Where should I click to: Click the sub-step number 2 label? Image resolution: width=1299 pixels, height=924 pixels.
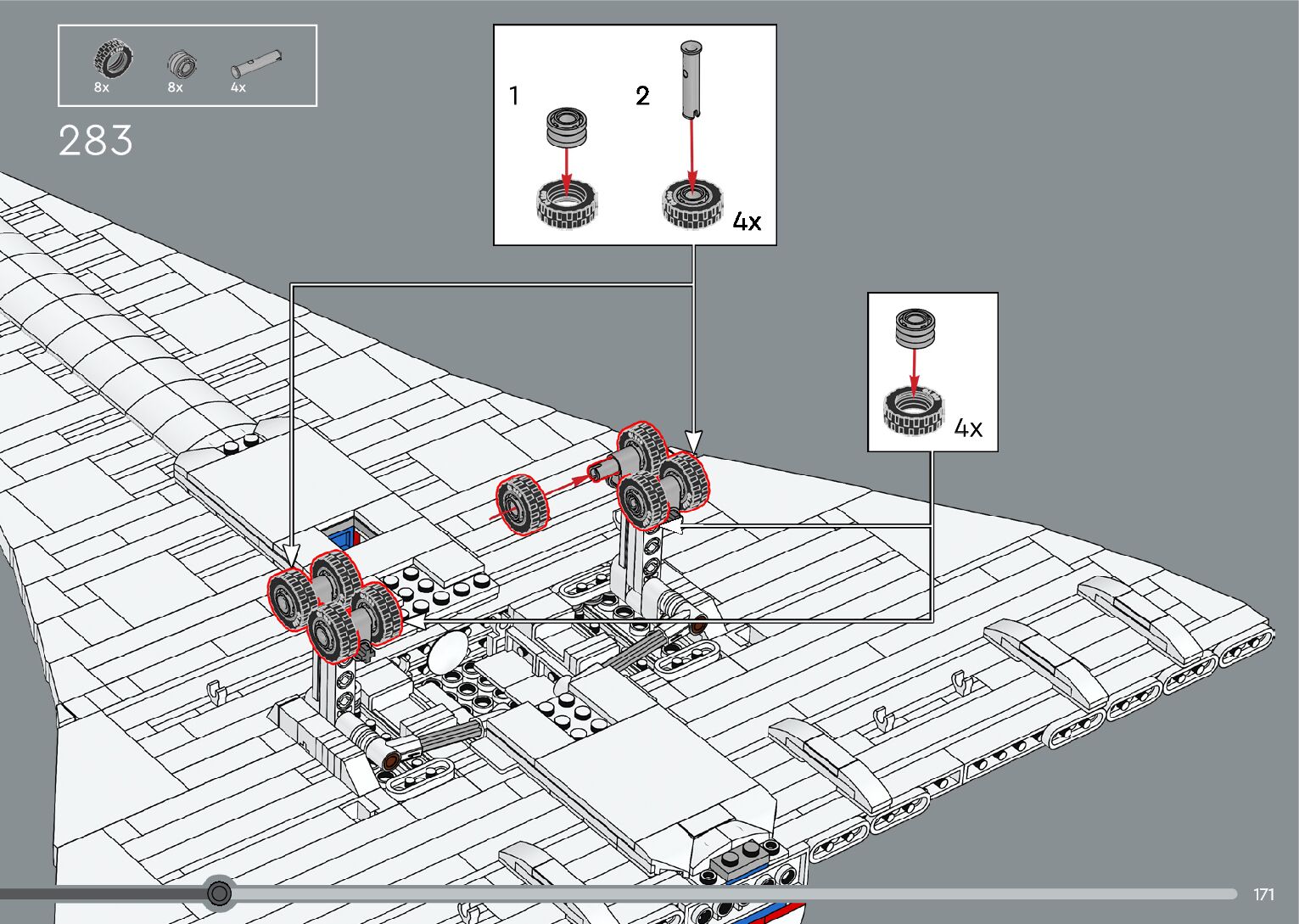pos(642,96)
